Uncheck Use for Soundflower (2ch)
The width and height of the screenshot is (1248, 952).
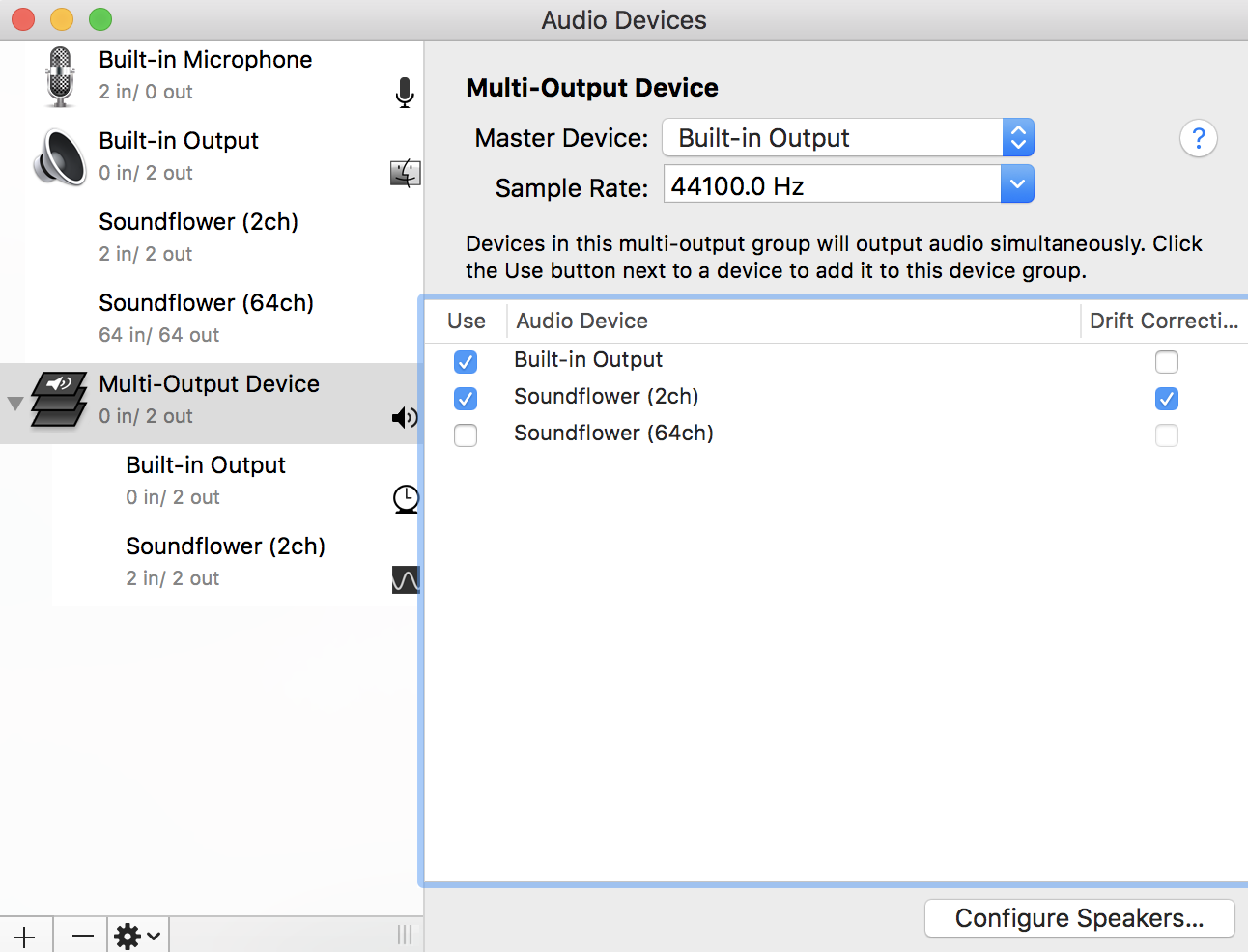(466, 399)
